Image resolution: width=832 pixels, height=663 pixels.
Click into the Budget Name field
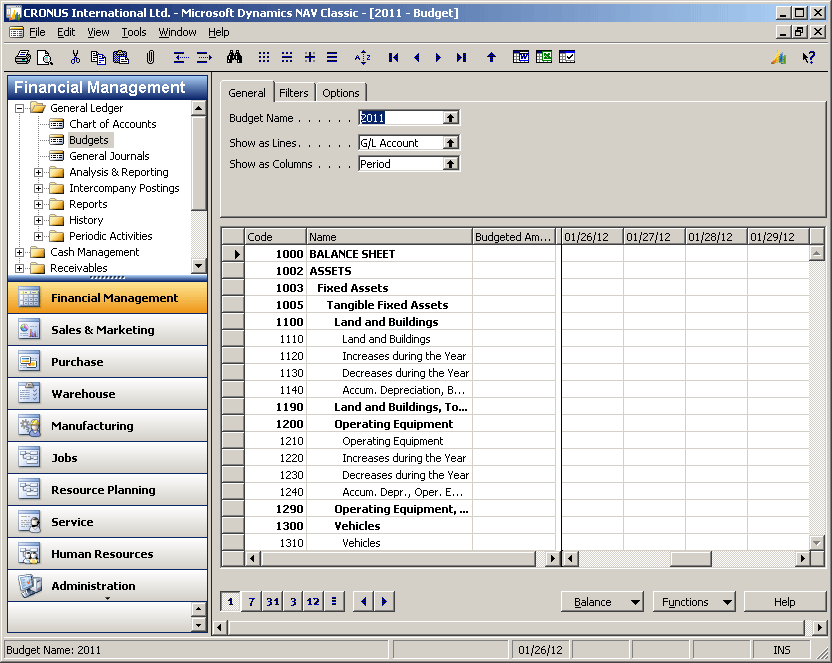pos(401,118)
